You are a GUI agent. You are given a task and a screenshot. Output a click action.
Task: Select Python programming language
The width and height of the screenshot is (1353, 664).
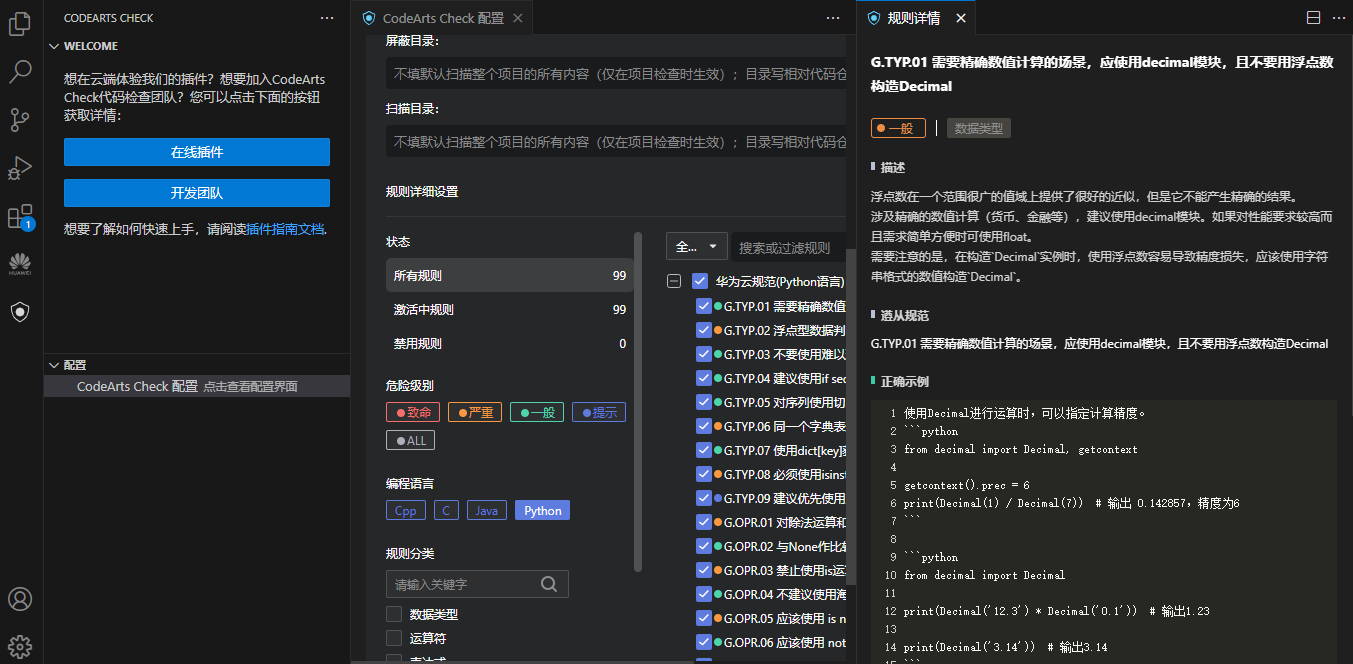coord(543,510)
